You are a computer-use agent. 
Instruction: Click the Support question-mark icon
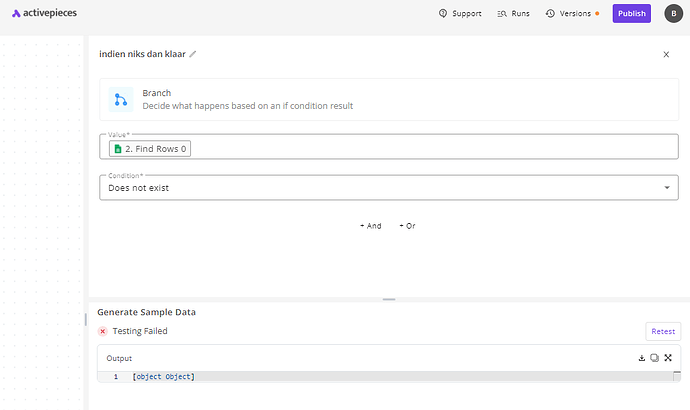point(443,13)
